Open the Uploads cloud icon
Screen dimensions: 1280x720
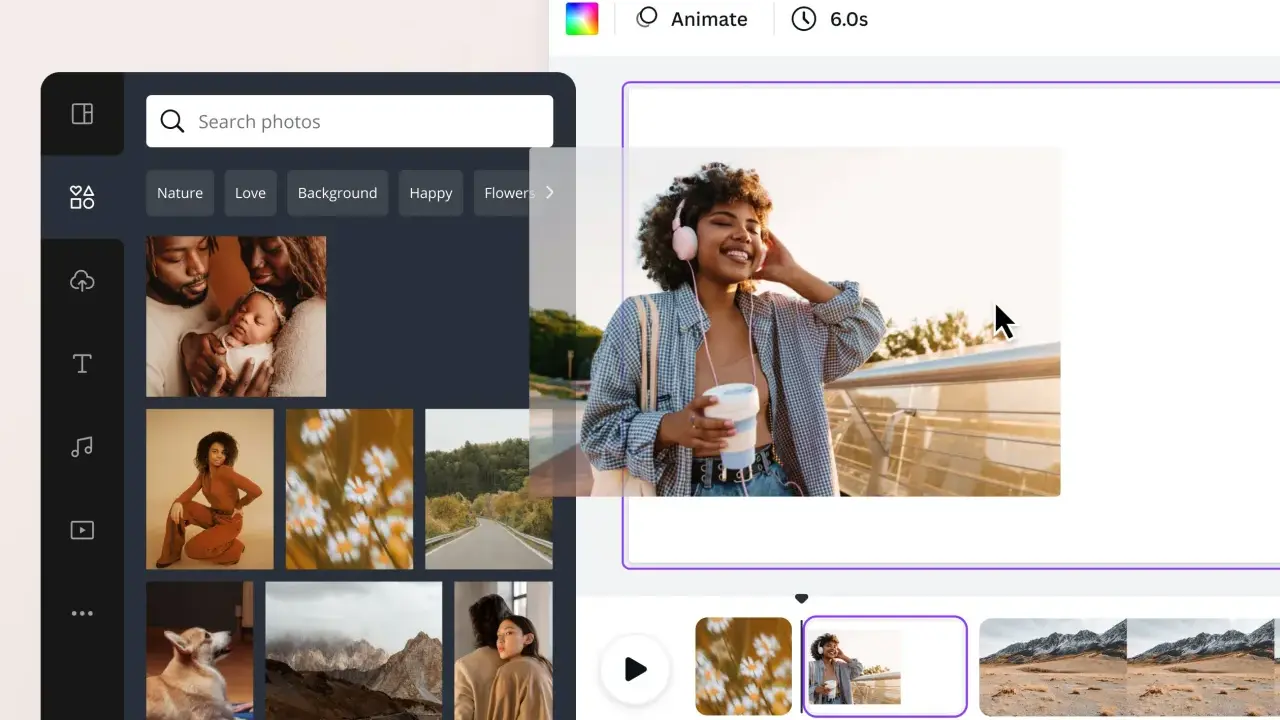point(82,281)
